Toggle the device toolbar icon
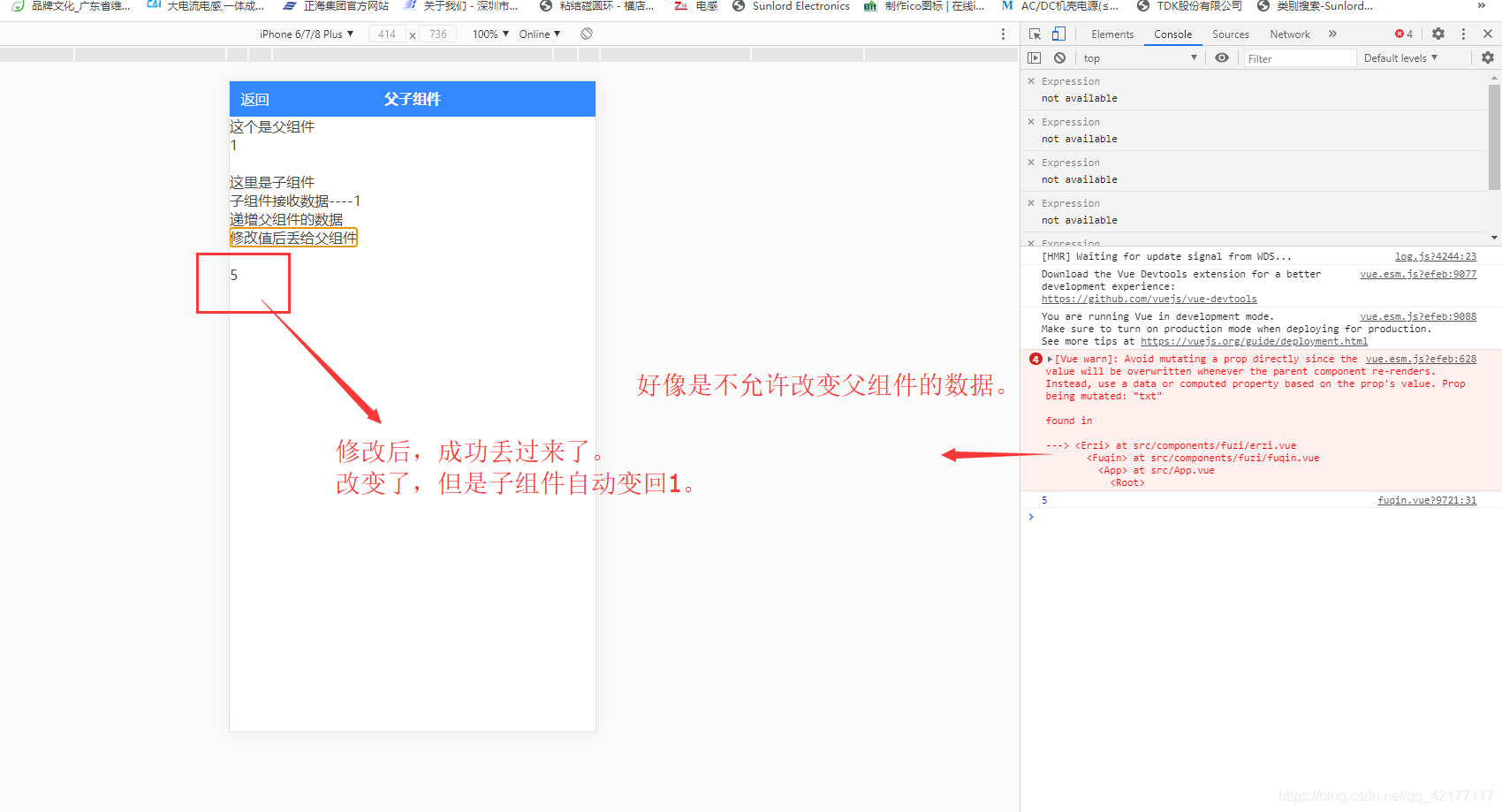The width and height of the screenshot is (1502, 812). [1058, 34]
